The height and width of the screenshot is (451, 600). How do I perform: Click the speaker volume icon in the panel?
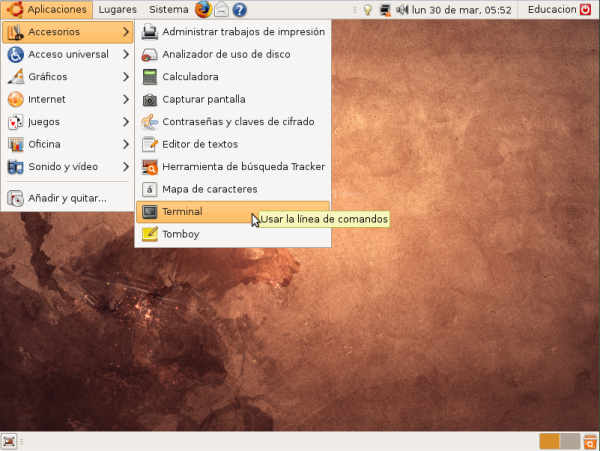tap(401, 10)
